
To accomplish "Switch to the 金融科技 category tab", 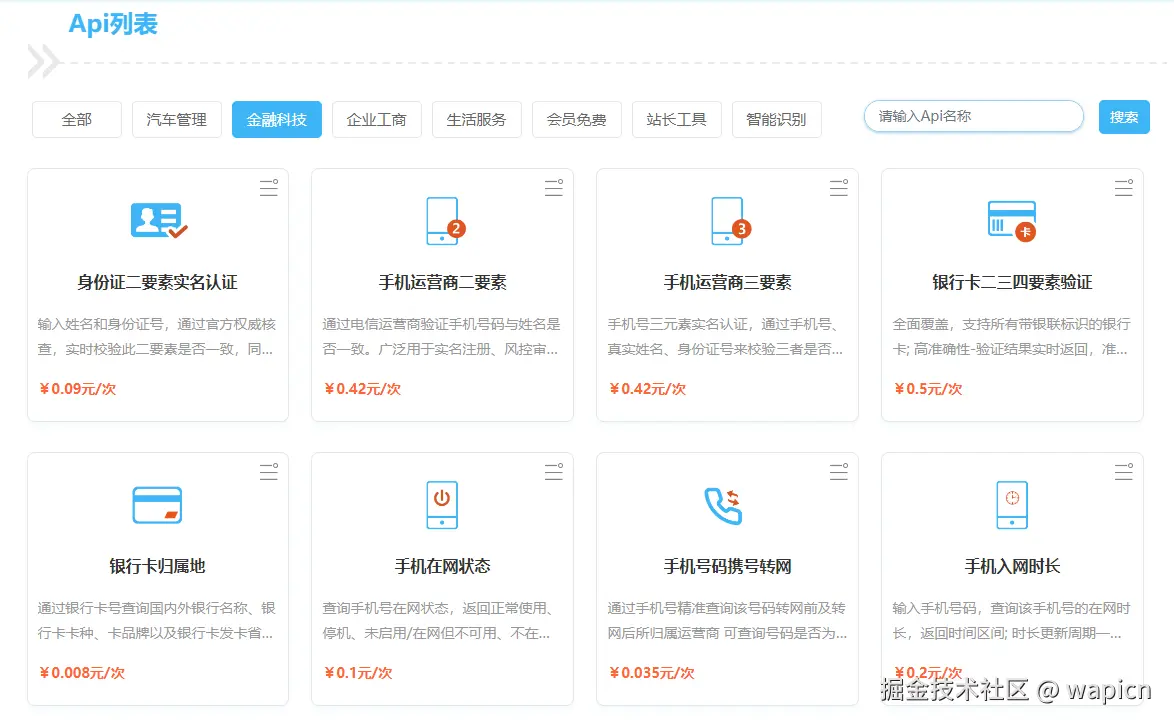I will tap(276, 118).
